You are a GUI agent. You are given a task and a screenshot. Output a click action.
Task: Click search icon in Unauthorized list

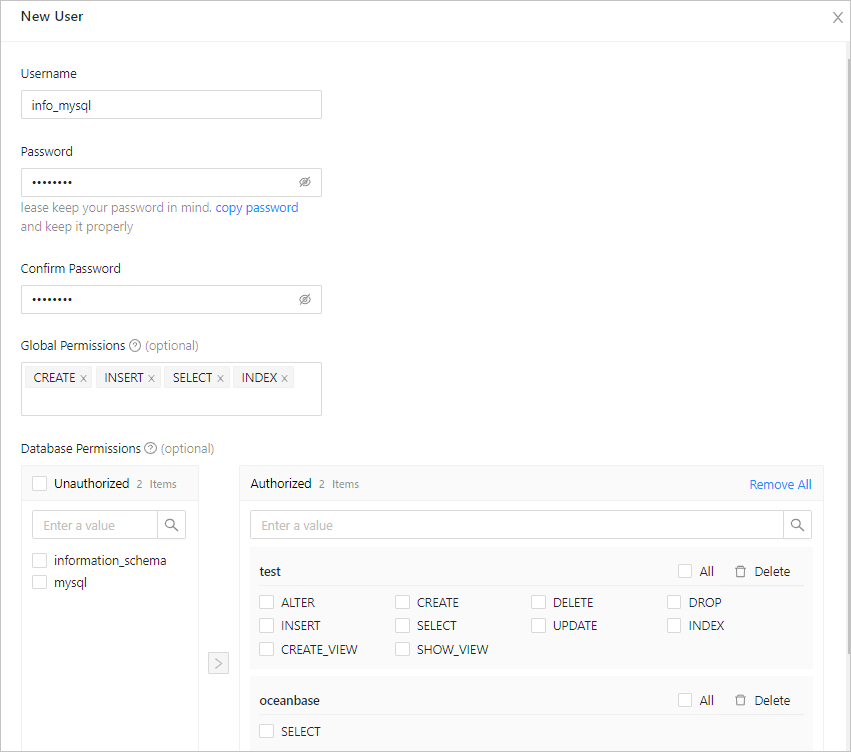click(x=171, y=525)
